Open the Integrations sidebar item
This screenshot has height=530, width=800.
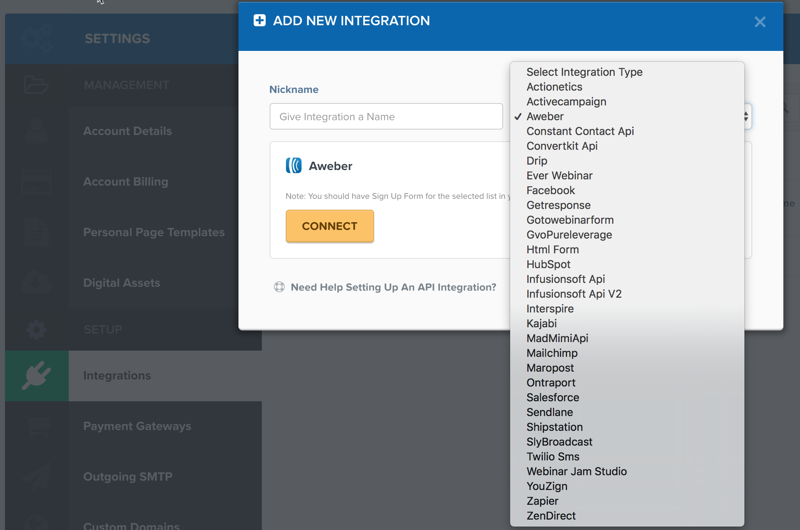117,375
